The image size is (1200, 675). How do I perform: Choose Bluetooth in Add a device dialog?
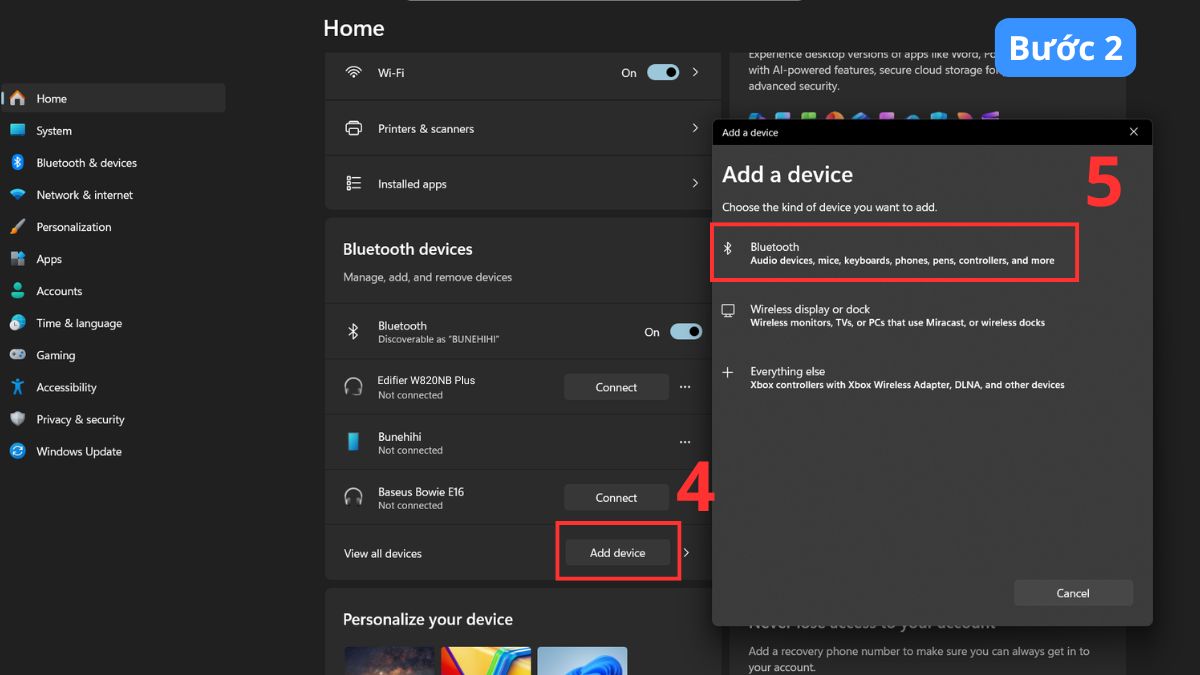point(895,253)
